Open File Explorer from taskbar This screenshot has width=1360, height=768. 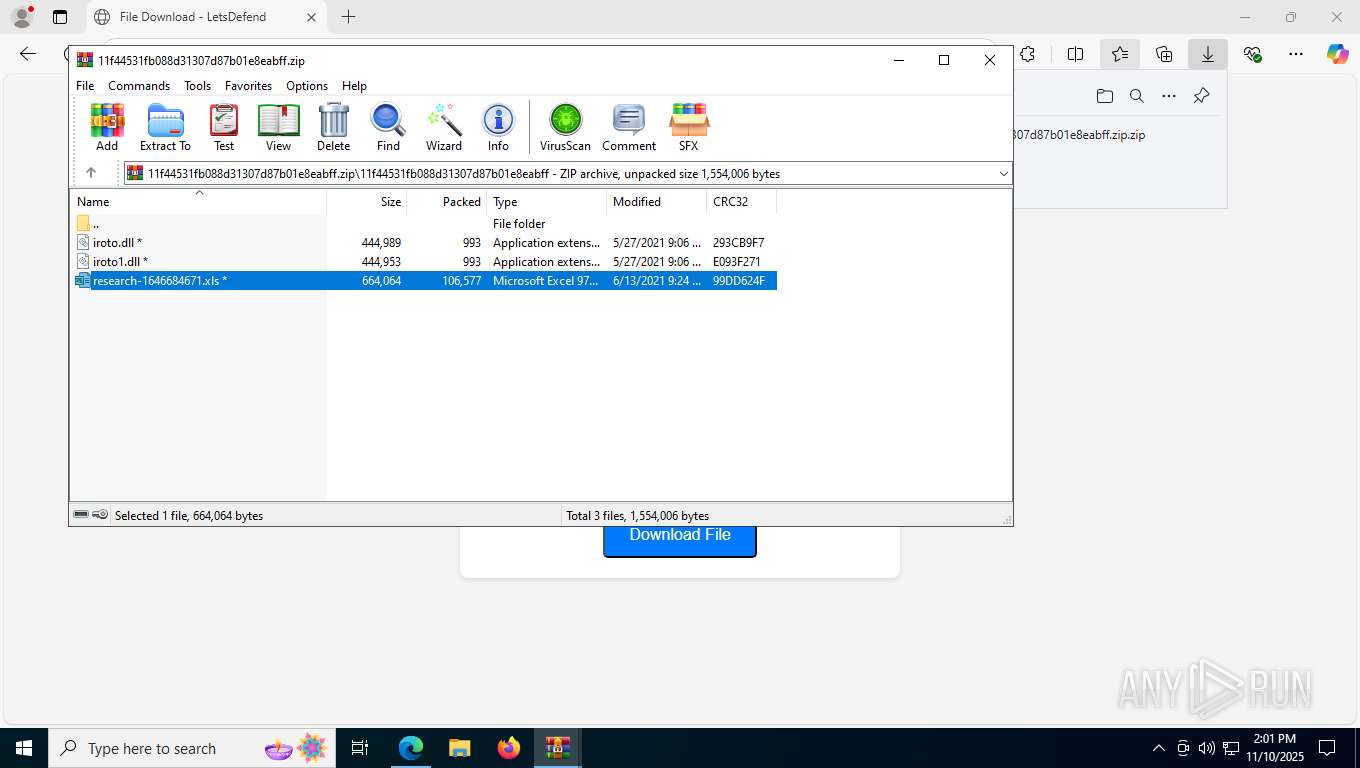coord(459,748)
